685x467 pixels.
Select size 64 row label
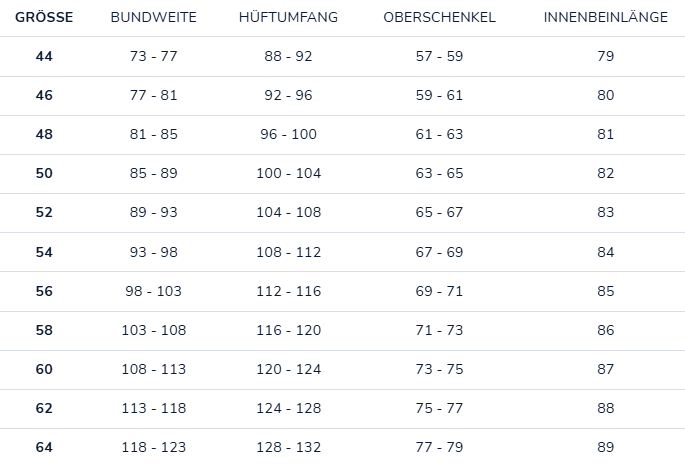pyautogui.click(x=44, y=447)
